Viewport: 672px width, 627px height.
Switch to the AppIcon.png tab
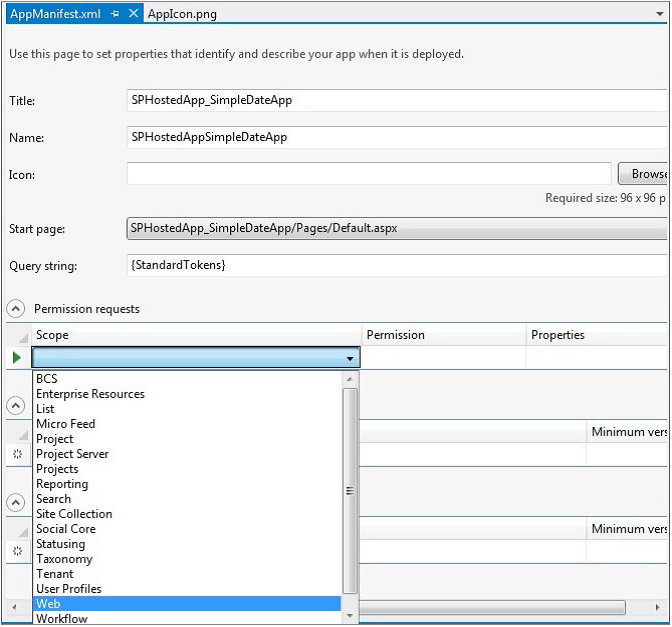182,14
